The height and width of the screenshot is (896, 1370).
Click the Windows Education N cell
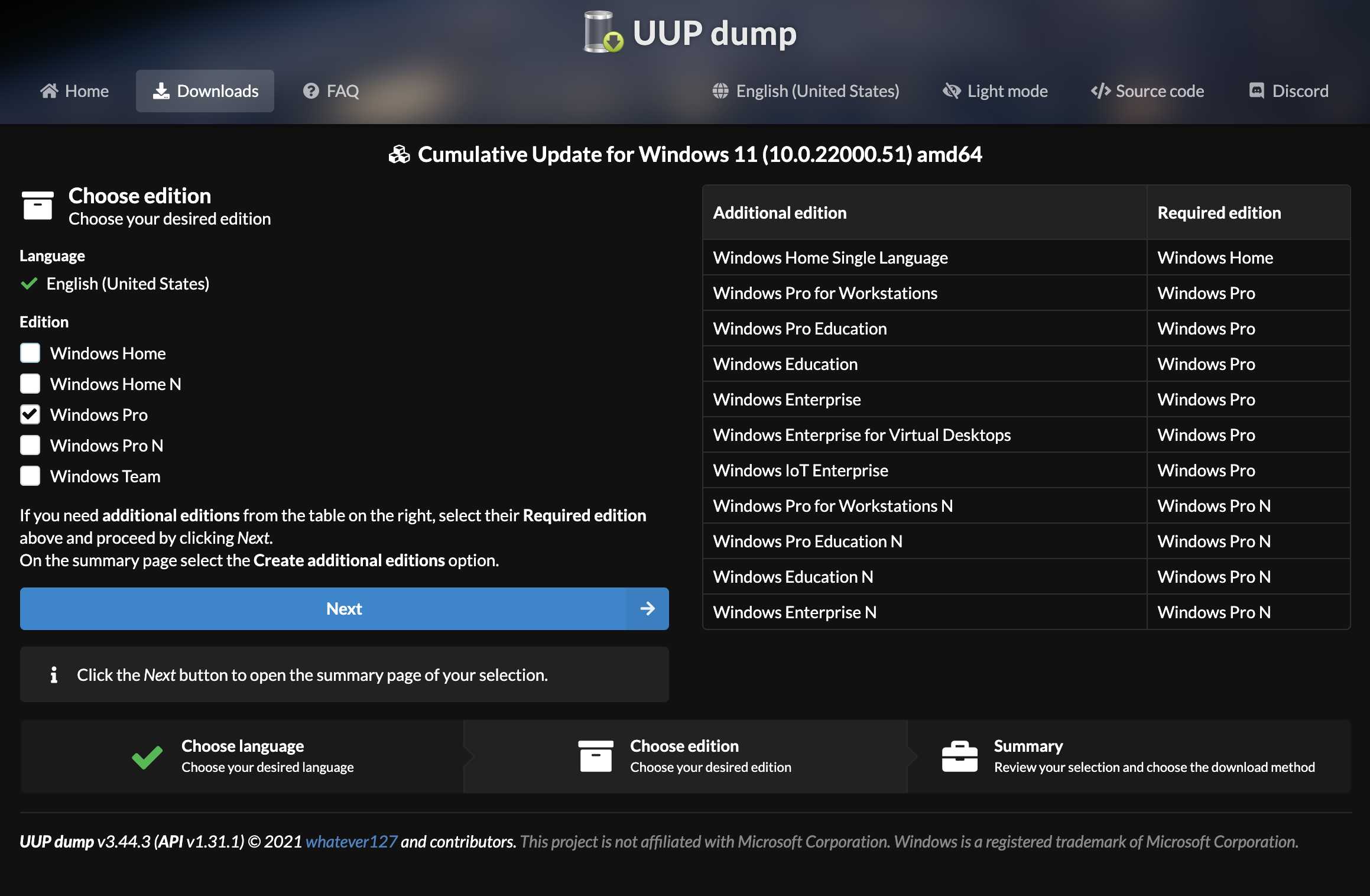tap(925, 577)
